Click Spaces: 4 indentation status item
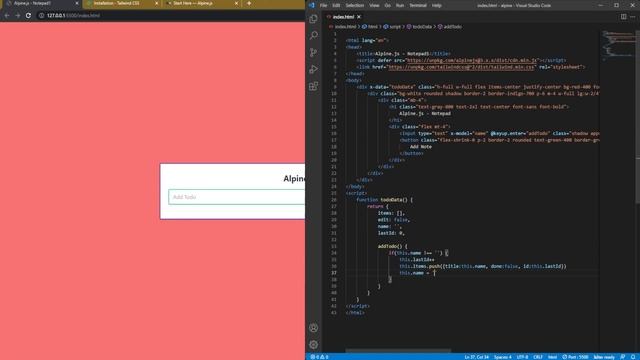The height and width of the screenshot is (360, 640). pyautogui.click(x=502, y=357)
